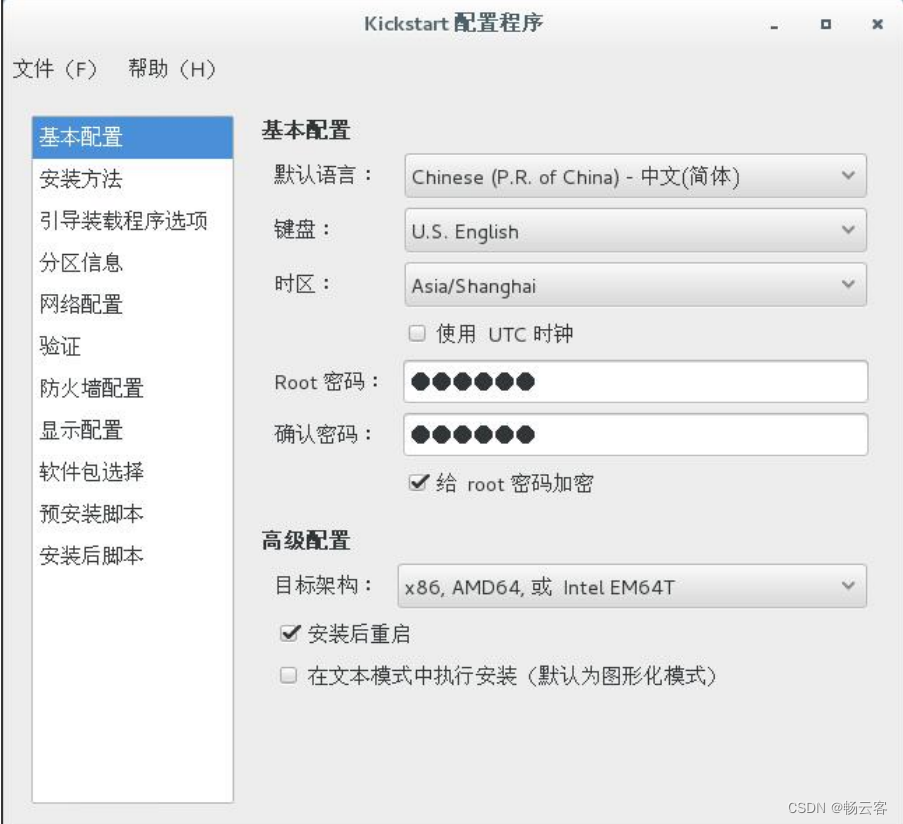
Task: Expand the 时区 Asia/Shanghai dropdown
Action: (635, 284)
